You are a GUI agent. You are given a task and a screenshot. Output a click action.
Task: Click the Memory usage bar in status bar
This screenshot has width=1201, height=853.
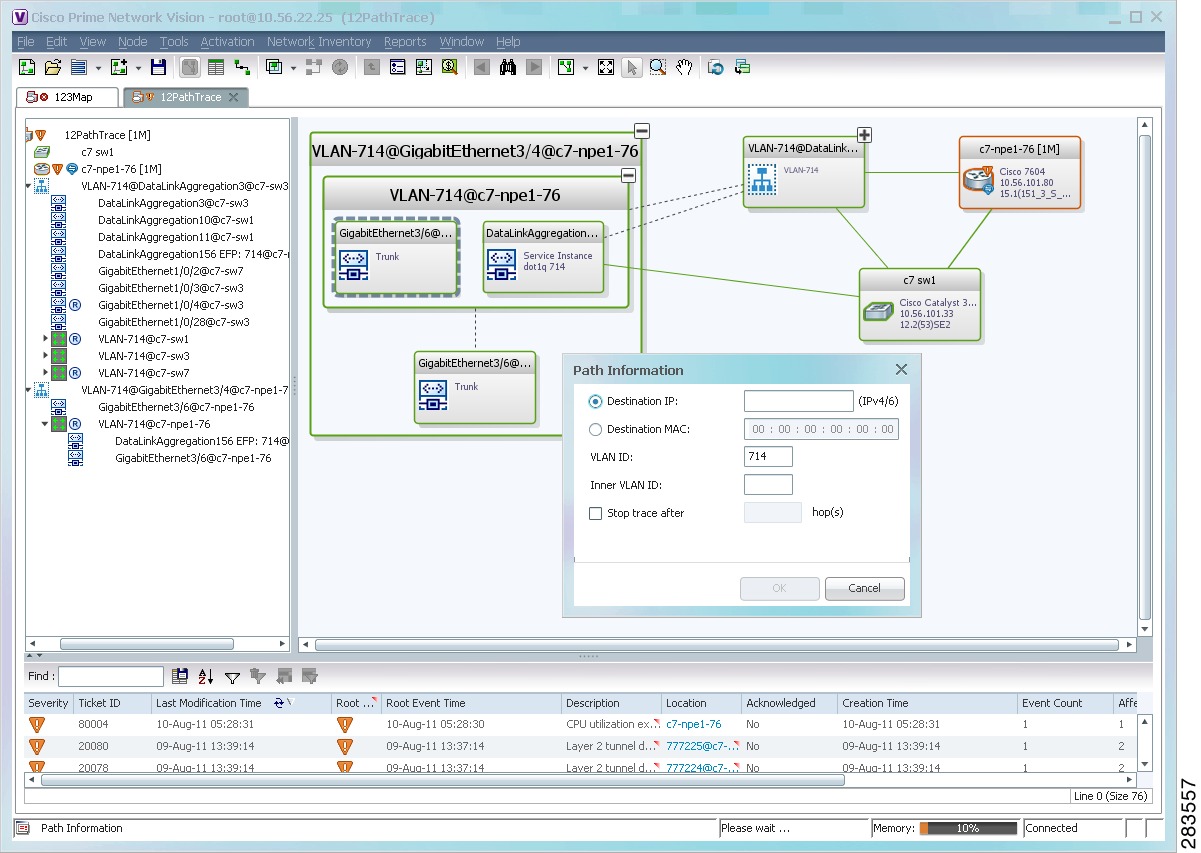pyautogui.click(x=968, y=829)
